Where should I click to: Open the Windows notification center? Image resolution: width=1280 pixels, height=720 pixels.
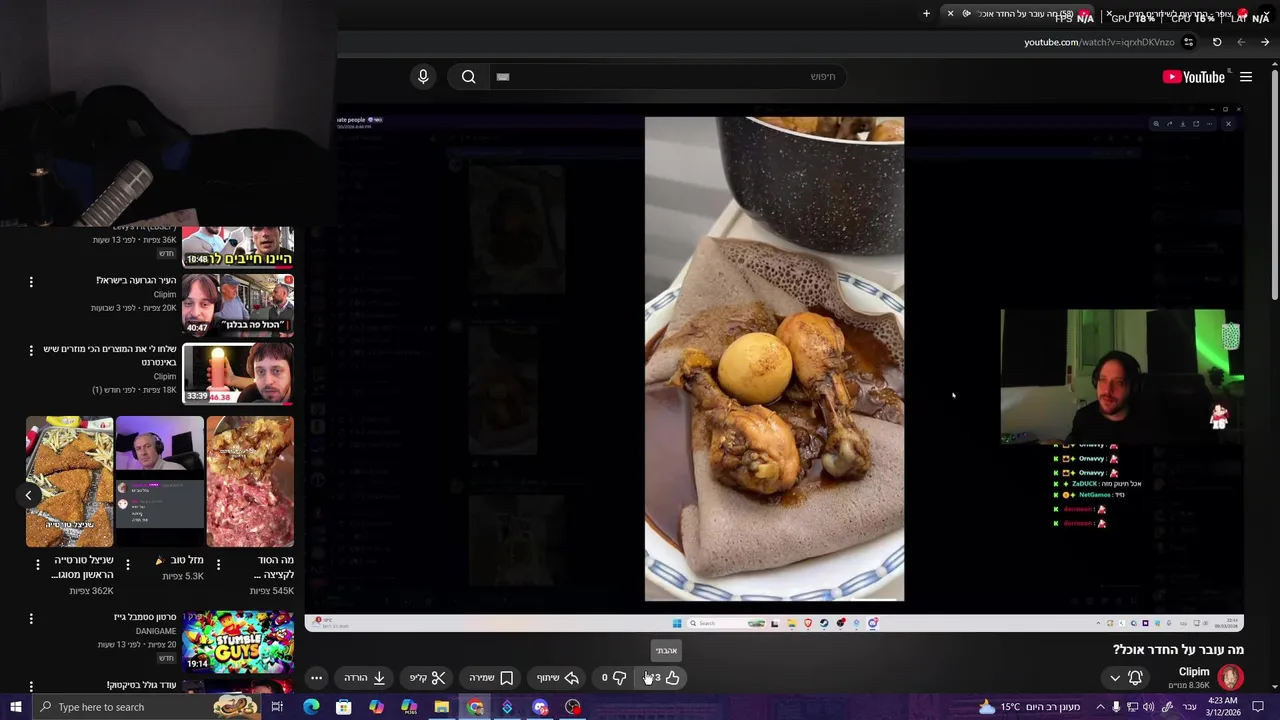[x=1258, y=707]
